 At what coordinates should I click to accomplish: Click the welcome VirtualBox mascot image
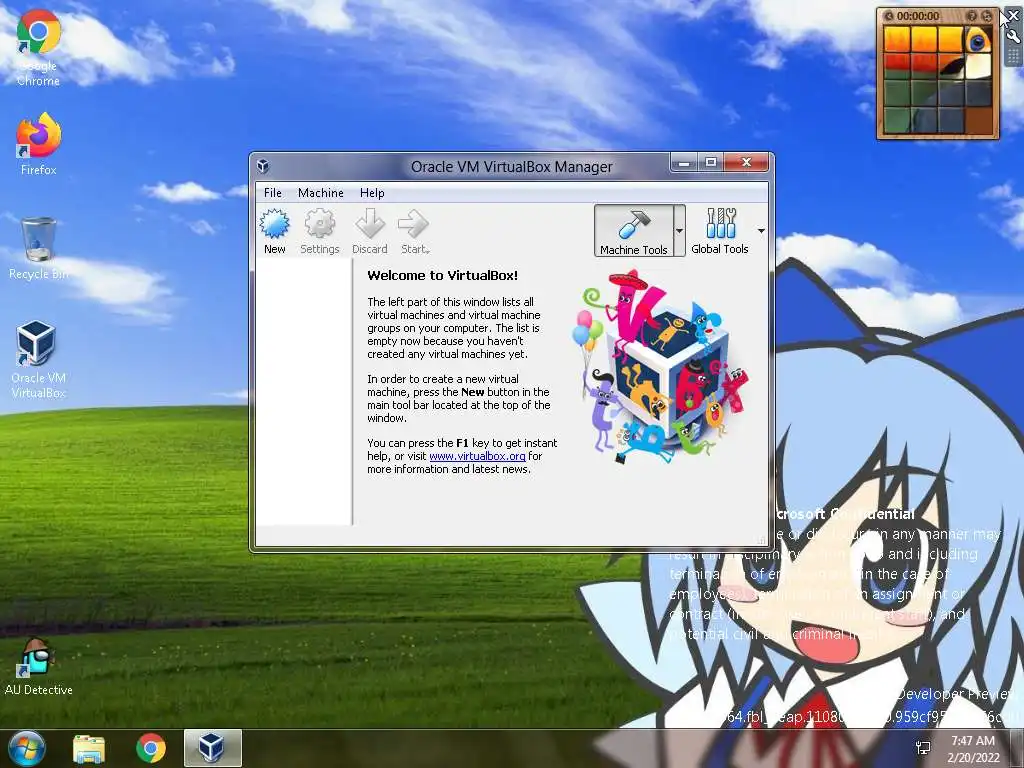[660, 367]
